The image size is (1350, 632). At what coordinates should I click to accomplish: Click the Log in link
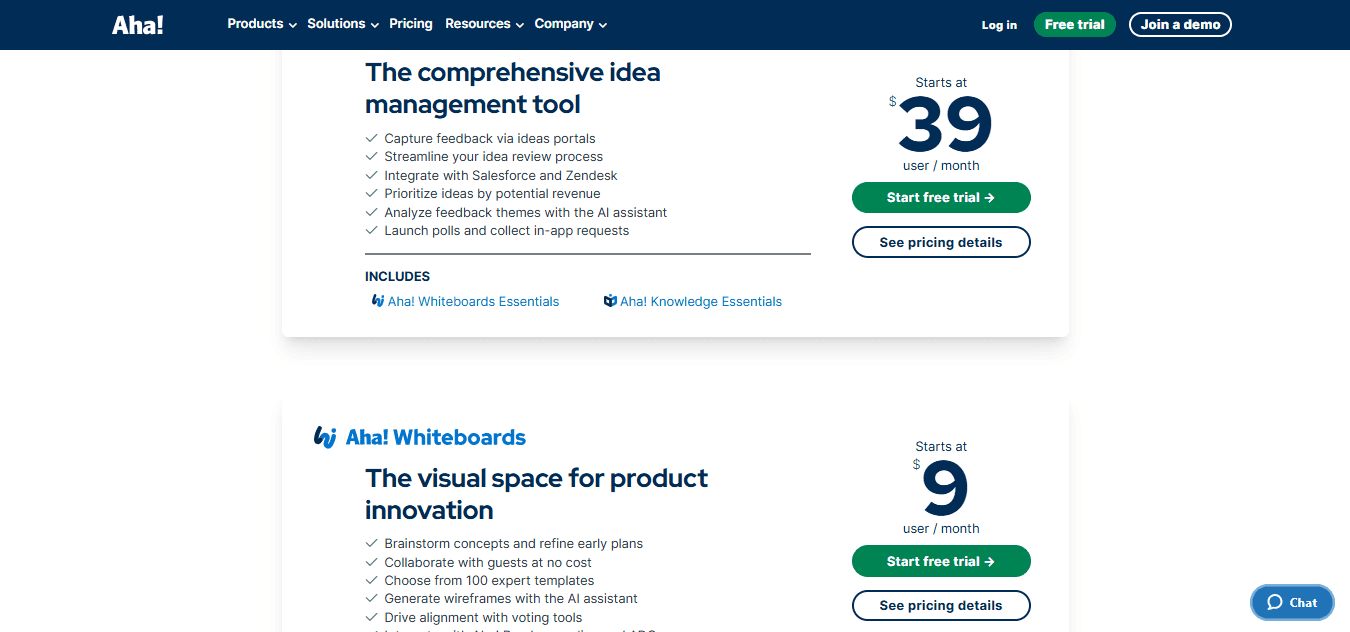tap(999, 25)
